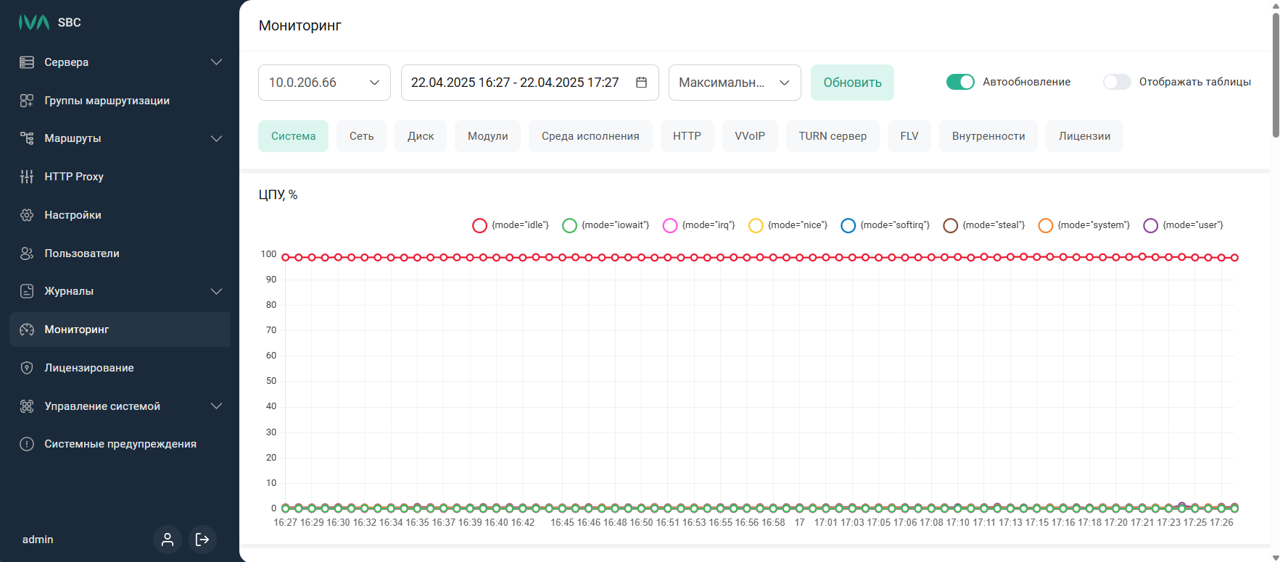Open the Диск metrics tab button

pyautogui.click(x=420, y=136)
